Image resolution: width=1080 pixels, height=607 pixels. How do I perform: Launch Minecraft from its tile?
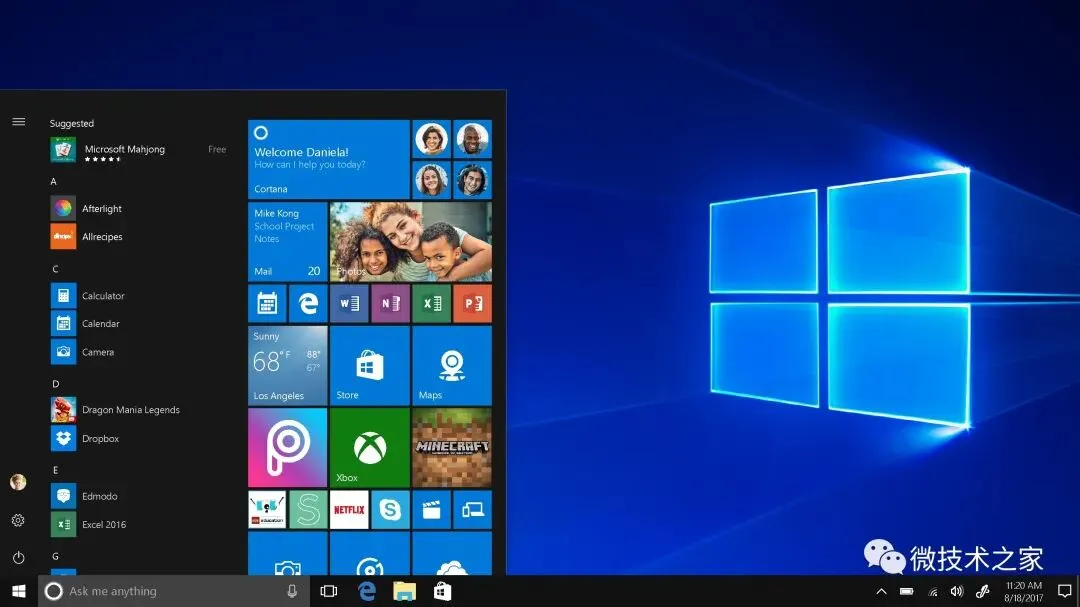[x=451, y=446]
